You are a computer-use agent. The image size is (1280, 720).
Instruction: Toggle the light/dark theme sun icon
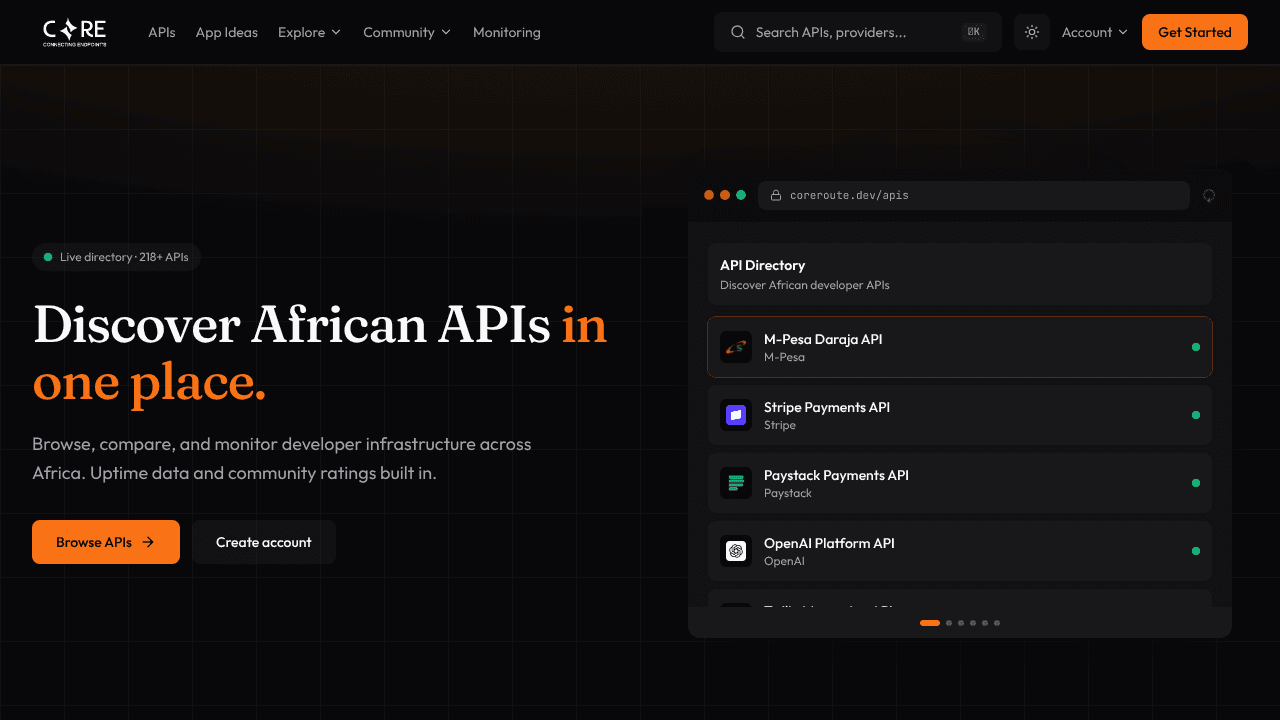pos(1032,32)
